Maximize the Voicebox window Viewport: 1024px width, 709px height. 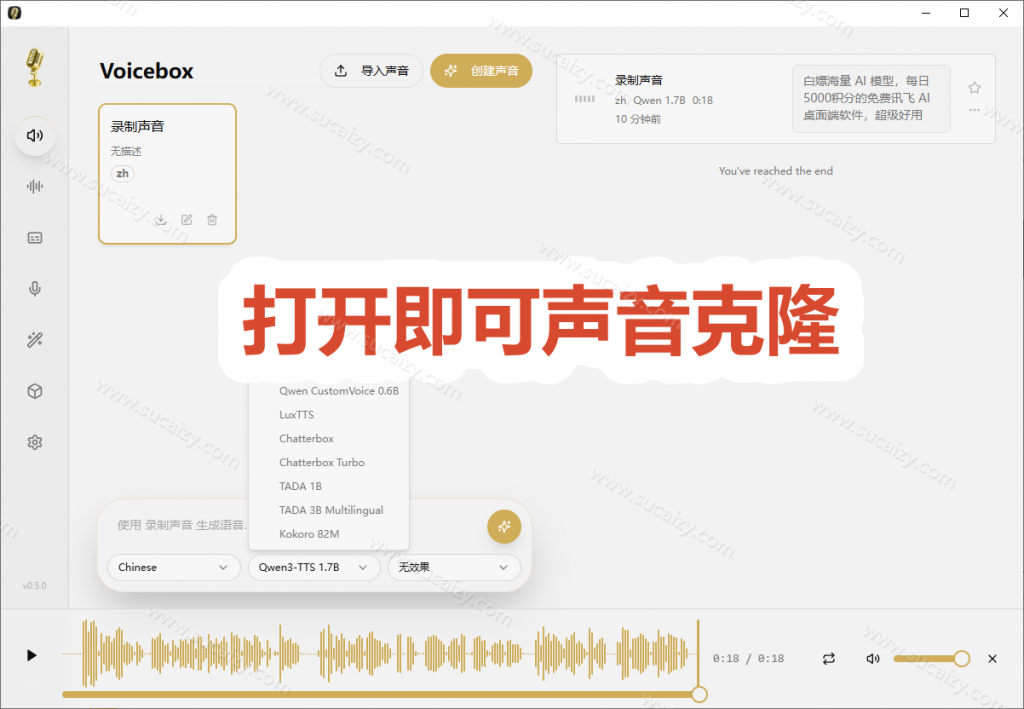[964, 13]
